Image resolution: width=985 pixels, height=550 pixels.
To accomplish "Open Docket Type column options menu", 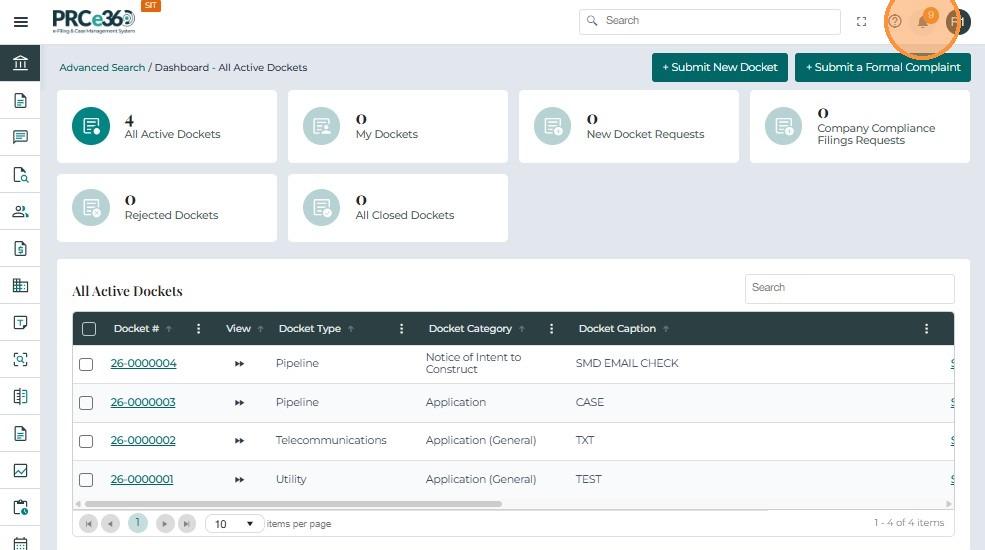I will tap(401, 329).
